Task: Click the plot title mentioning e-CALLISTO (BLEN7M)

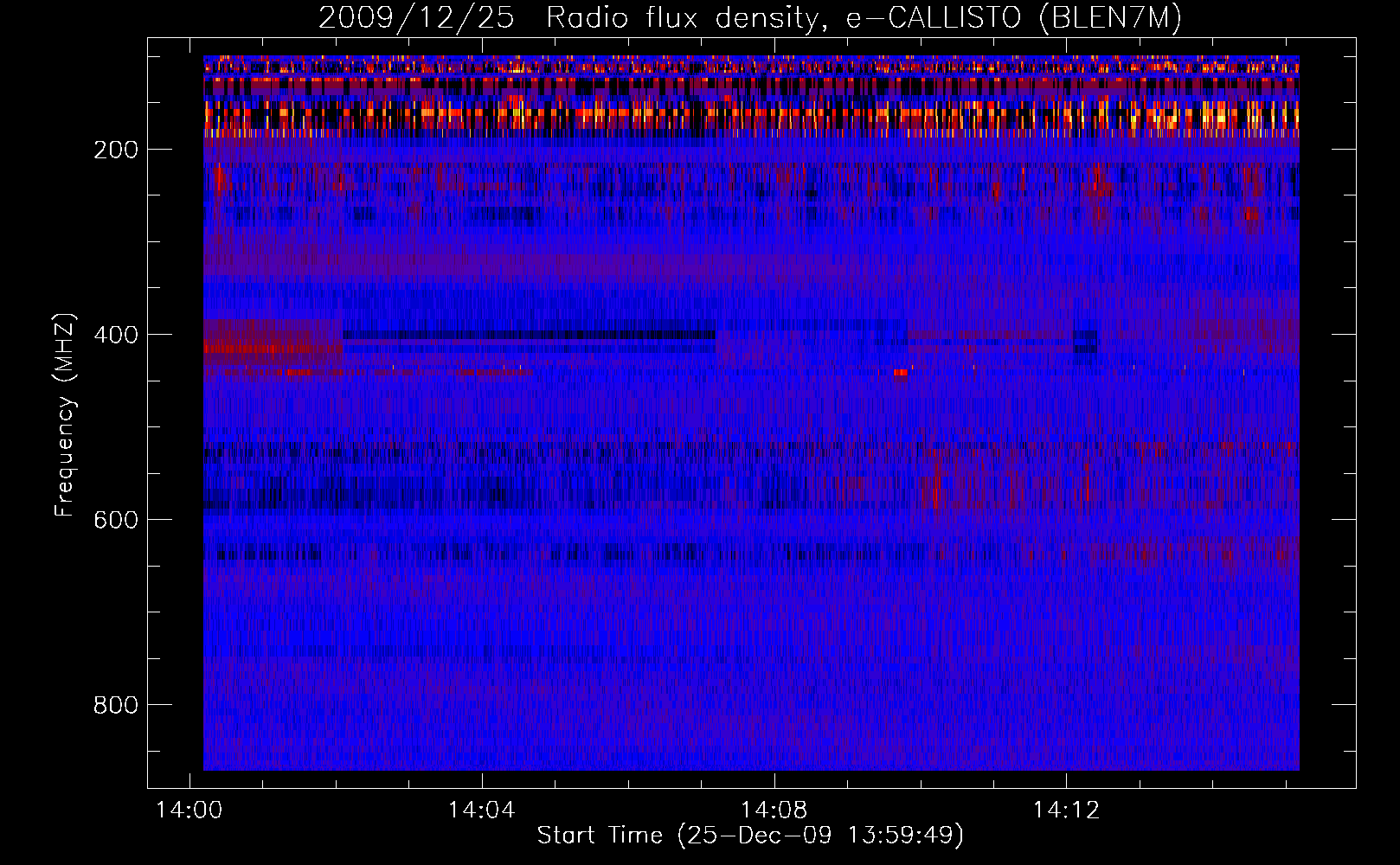Action: [x=749, y=17]
